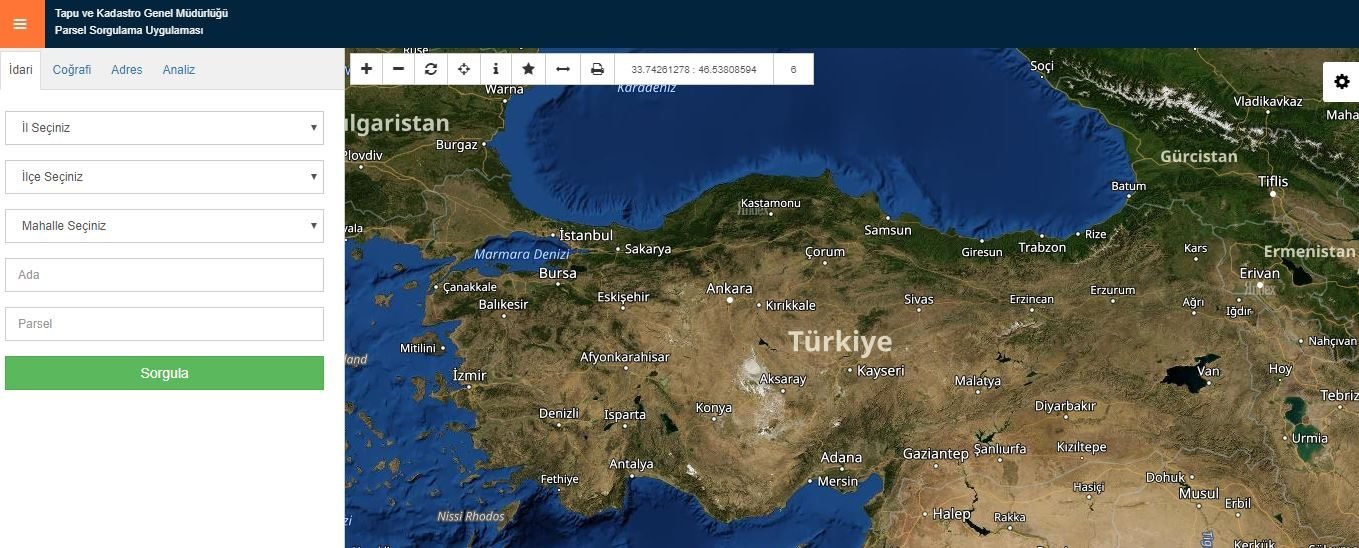Click the zoom level value 6
Screen dimensions: 1359x548
coord(793,70)
